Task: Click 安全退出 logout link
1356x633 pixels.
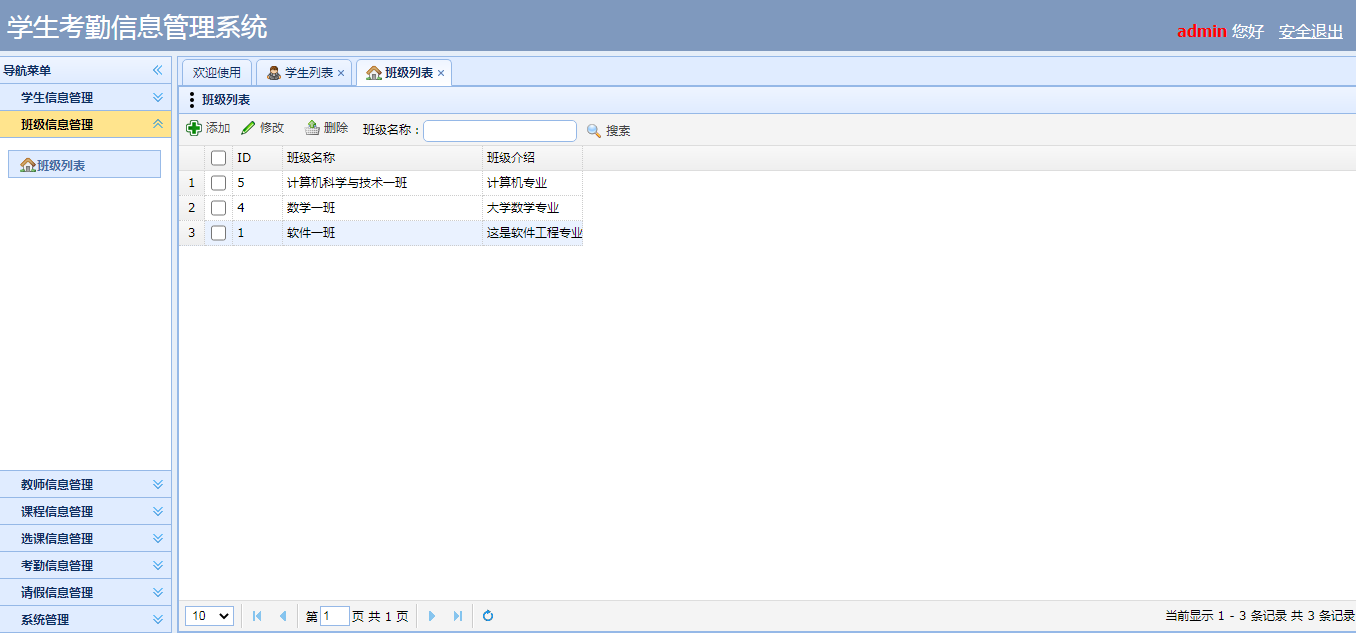Action: (1311, 31)
